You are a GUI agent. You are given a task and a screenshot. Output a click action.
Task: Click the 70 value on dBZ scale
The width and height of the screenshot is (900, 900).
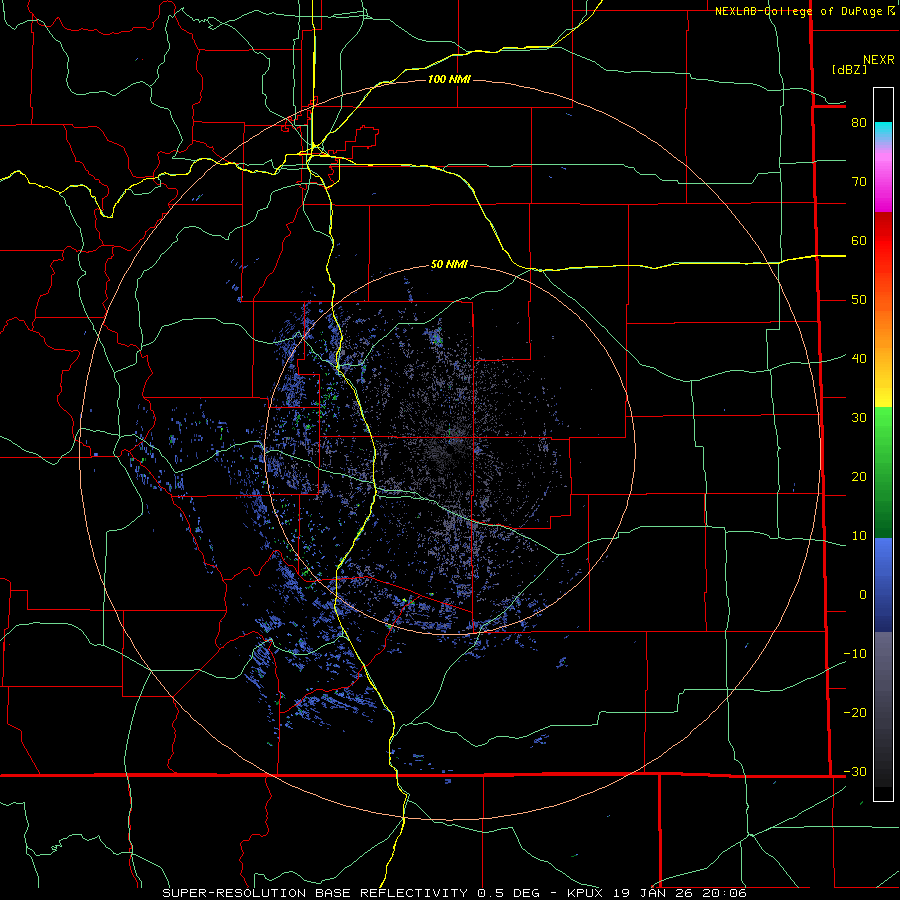point(859,181)
